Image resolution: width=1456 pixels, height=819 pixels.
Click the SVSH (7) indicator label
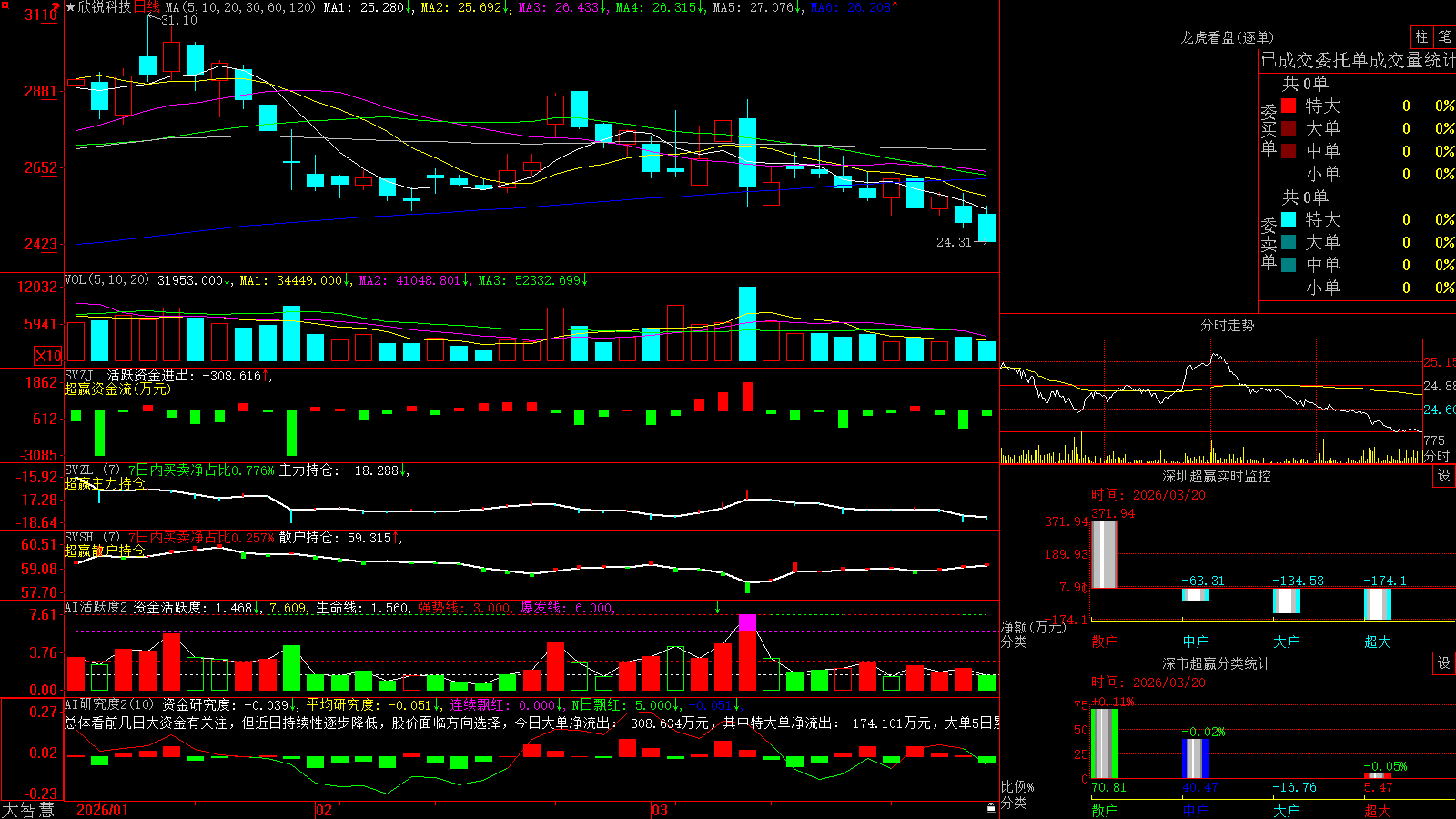pos(92,538)
